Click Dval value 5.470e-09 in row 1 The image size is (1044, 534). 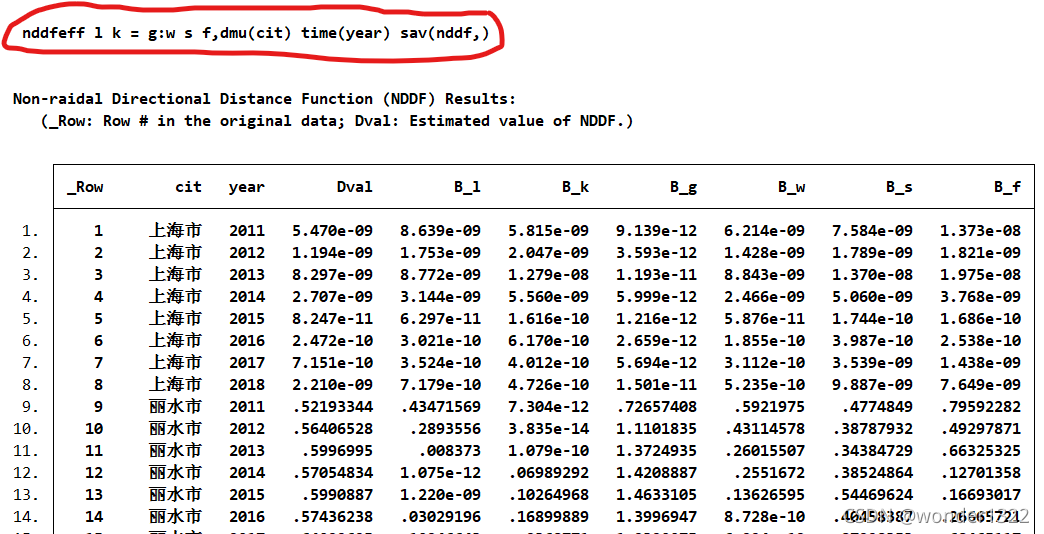(332, 231)
